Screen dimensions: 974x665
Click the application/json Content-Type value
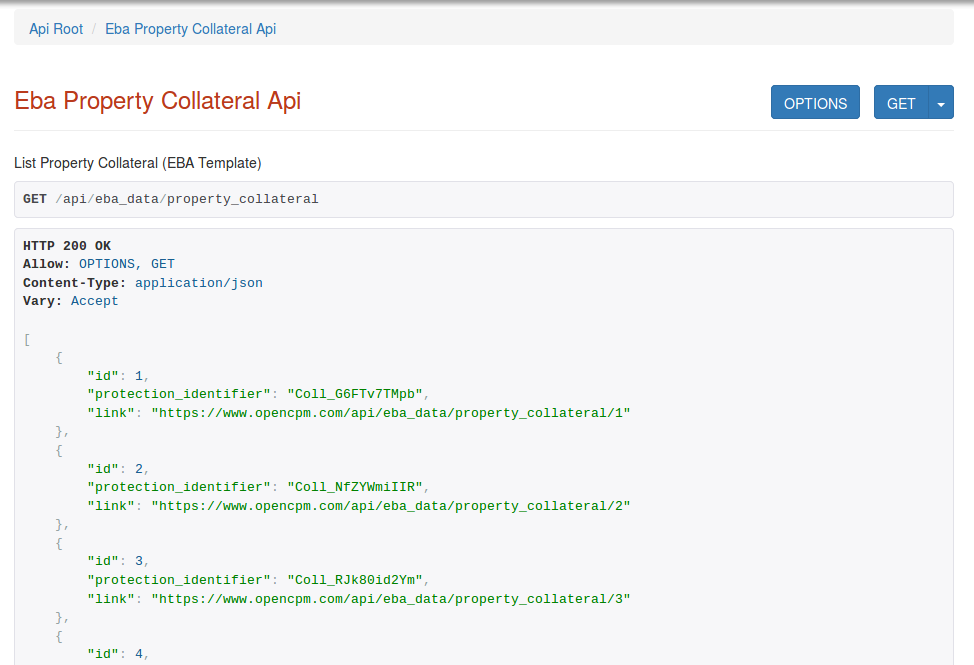click(x=198, y=283)
